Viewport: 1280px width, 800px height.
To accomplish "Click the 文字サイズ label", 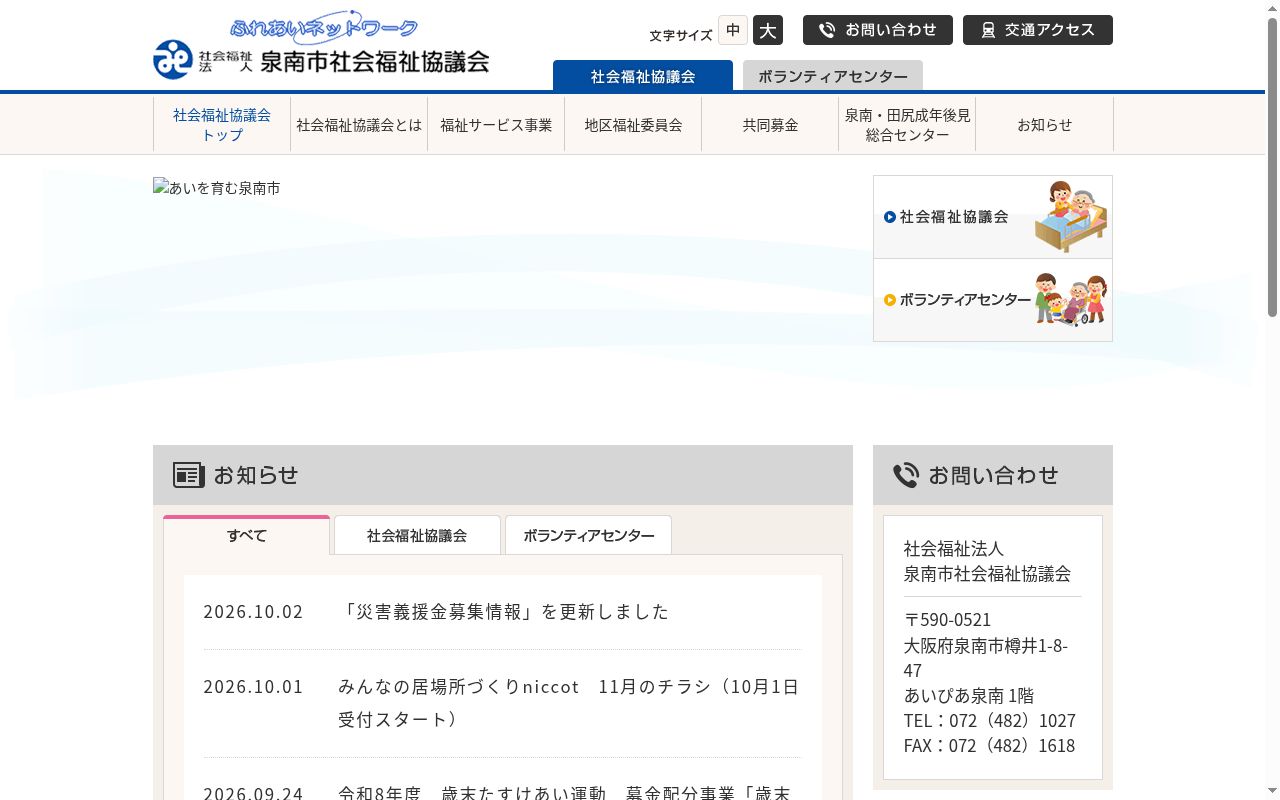I will click(681, 36).
